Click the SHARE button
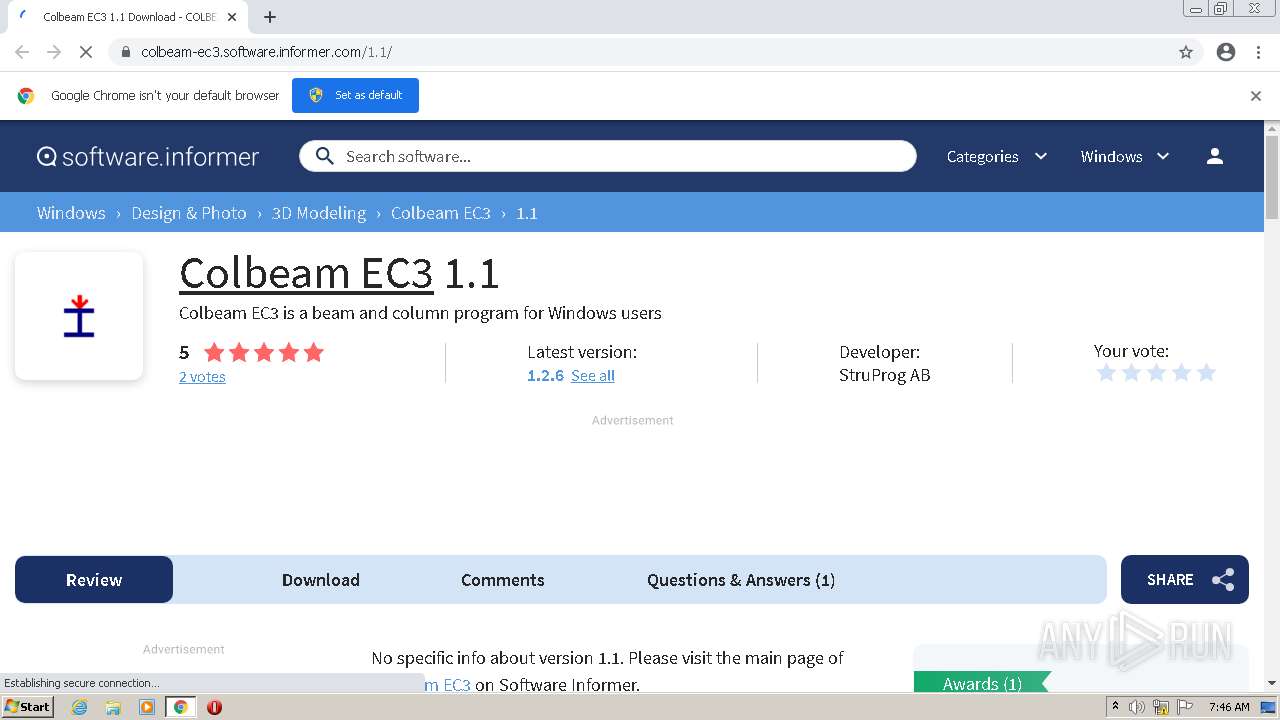 pos(1185,580)
